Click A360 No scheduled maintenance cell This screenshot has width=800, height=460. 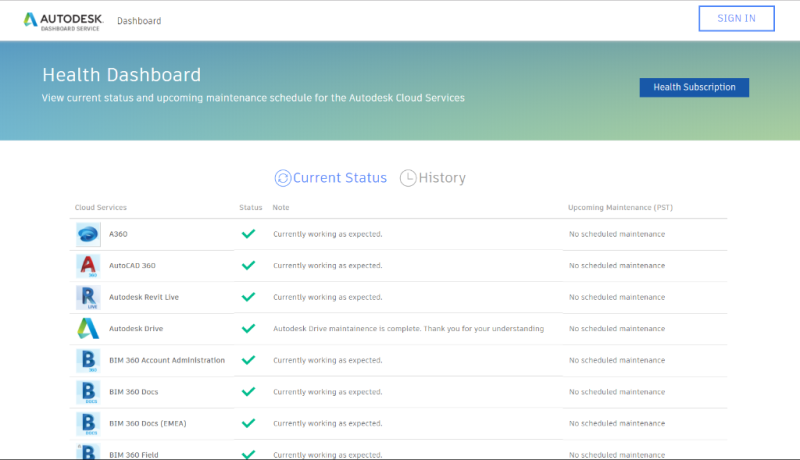click(617, 234)
